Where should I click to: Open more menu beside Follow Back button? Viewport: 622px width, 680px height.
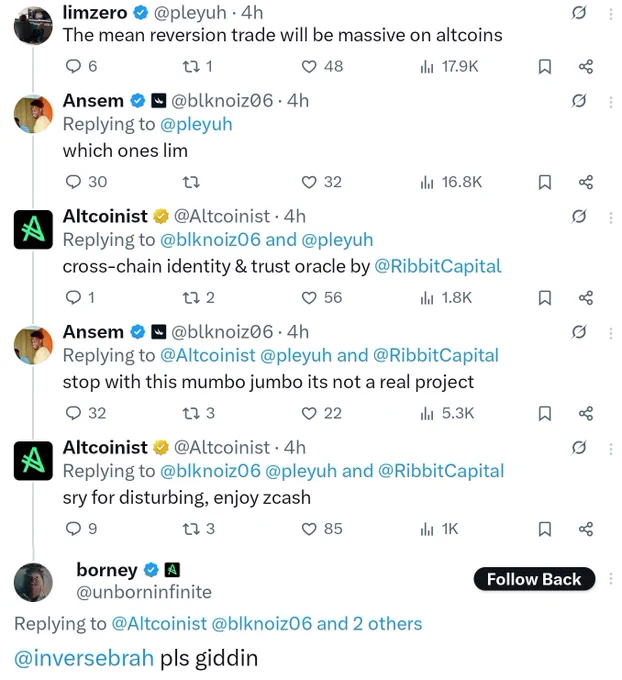click(611, 579)
